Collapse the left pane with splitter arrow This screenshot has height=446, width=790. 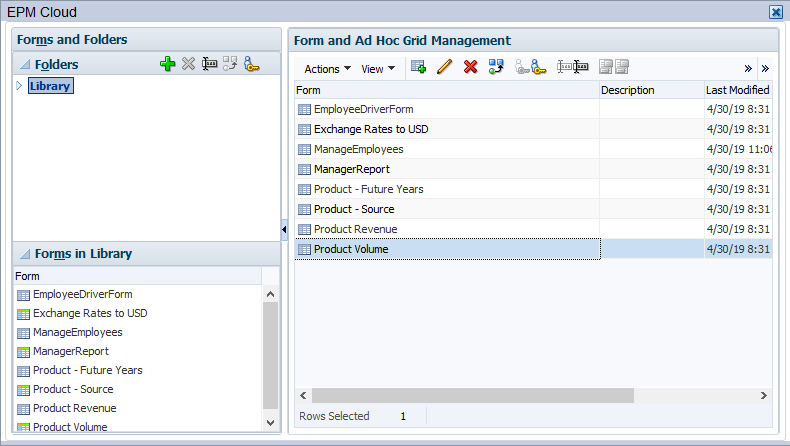284,230
